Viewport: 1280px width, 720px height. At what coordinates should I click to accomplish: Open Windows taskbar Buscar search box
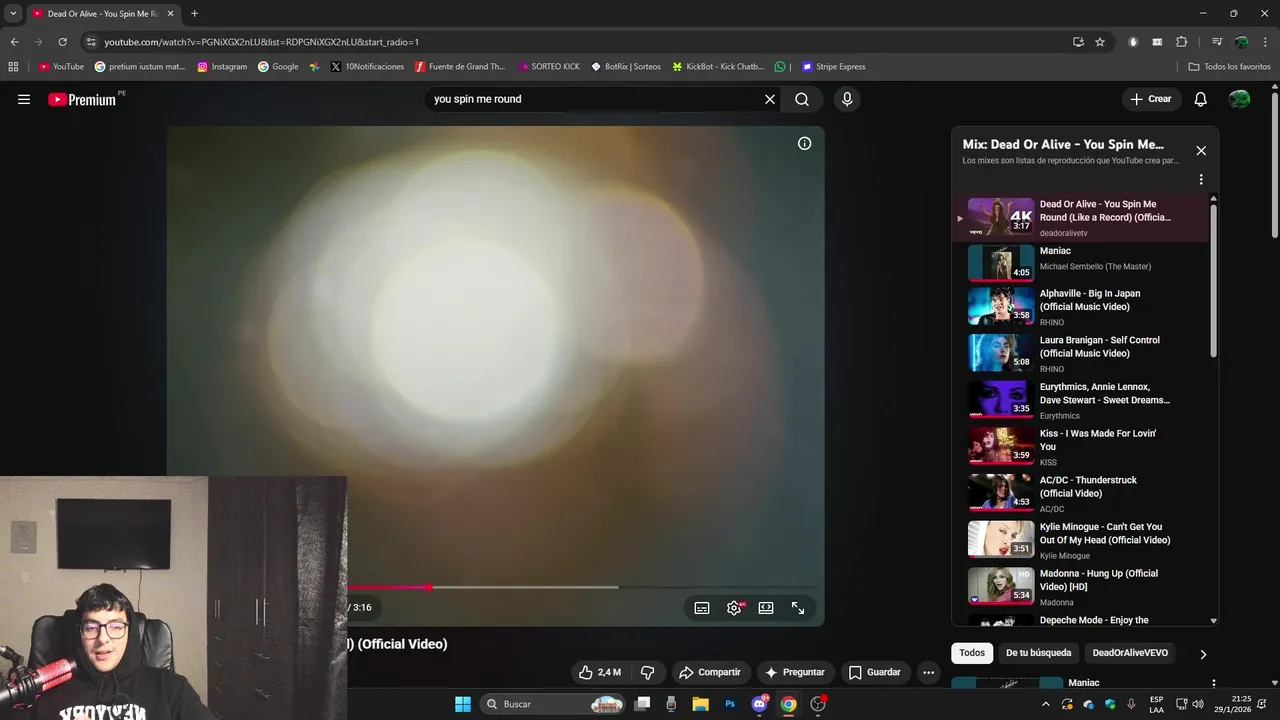tap(553, 704)
